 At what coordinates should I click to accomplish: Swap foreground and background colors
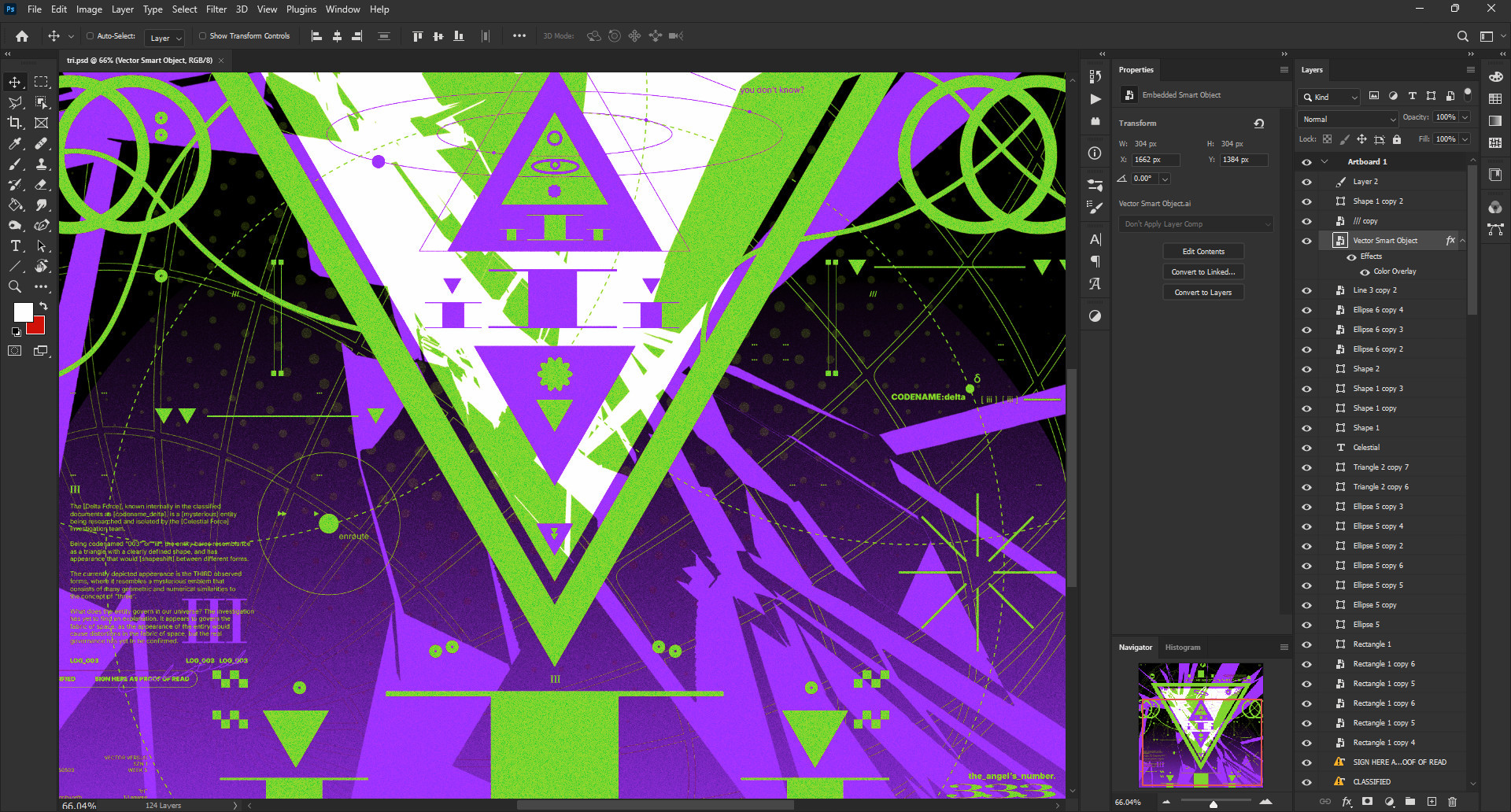[43, 306]
